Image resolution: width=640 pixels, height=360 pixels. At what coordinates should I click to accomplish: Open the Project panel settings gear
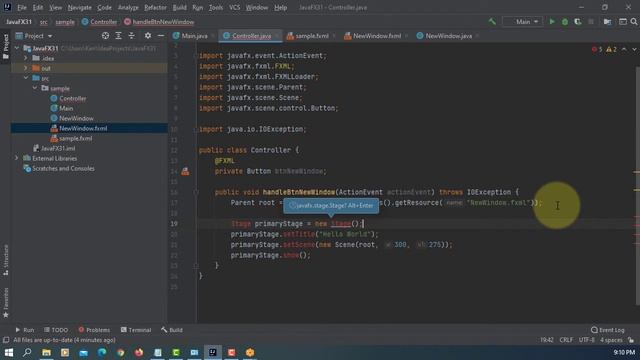[148, 36]
